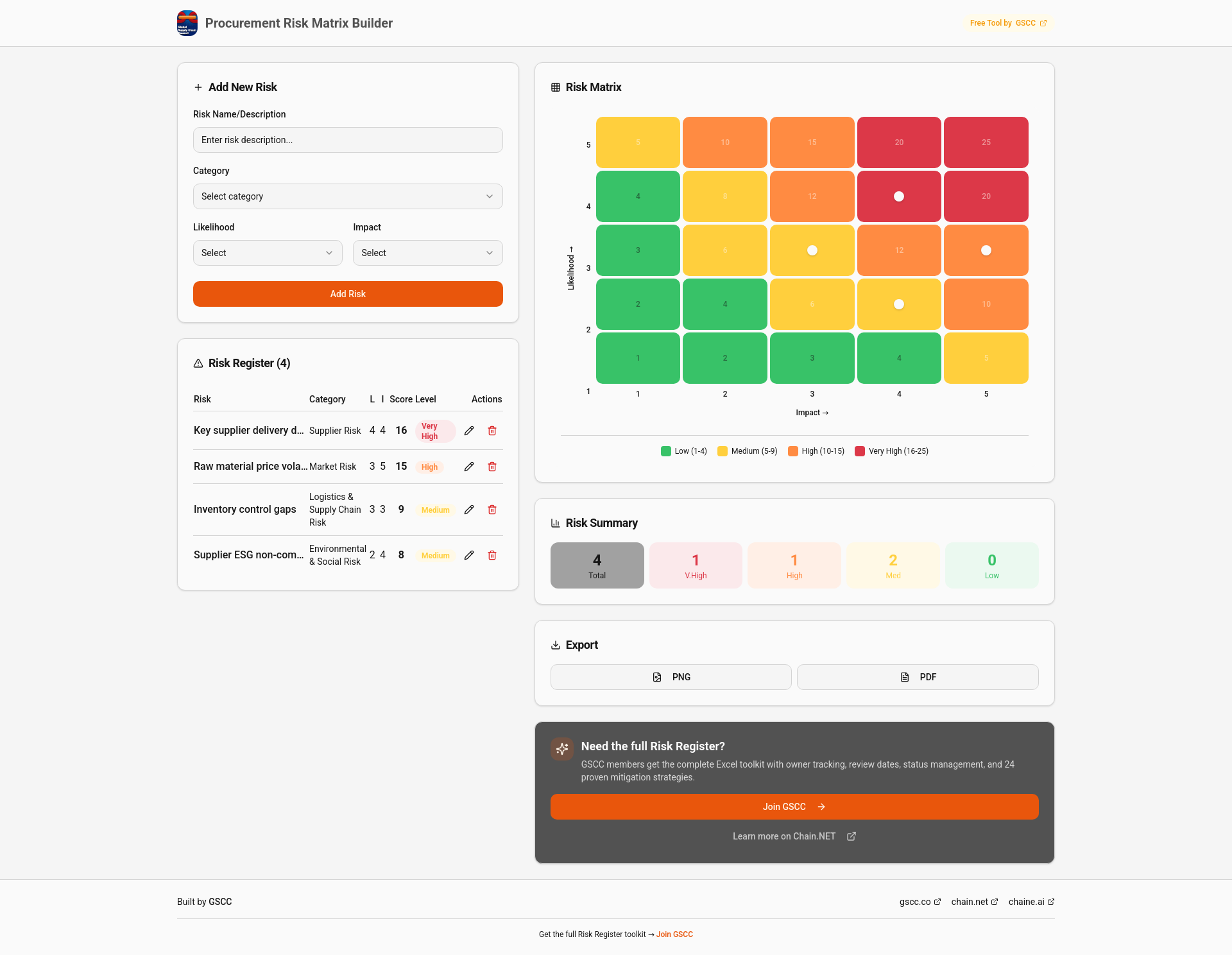The image size is (1232, 955).
Task: Click the risk dot at likelihood 3, impact 5
Action: tap(986, 250)
